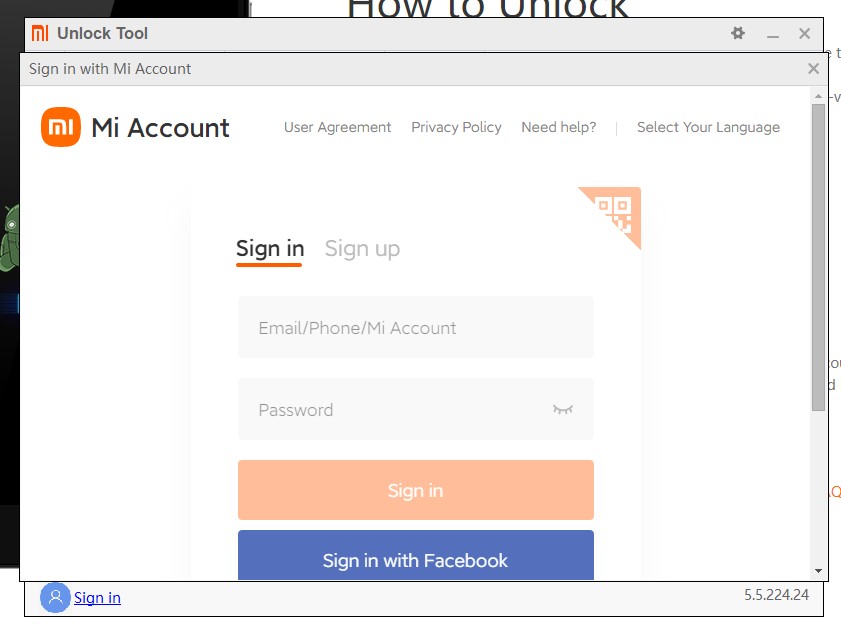841x624 pixels.
Task: Focus the Email/Phone/Mi Account field
Action: pyautogui.click(x=416, y=327)
